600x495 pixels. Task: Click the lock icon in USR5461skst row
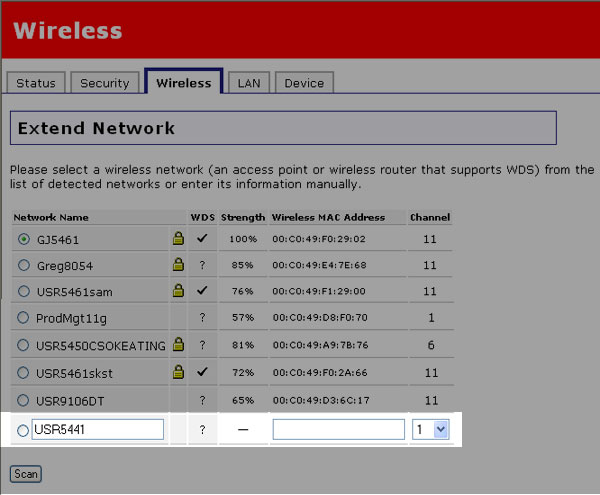[x=178, y=372]
